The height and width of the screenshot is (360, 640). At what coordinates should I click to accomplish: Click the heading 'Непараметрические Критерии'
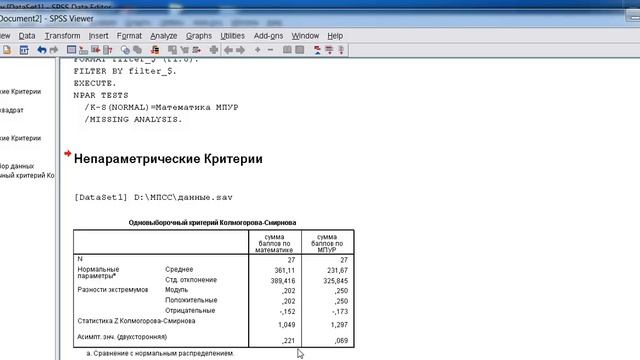[168, 159]
